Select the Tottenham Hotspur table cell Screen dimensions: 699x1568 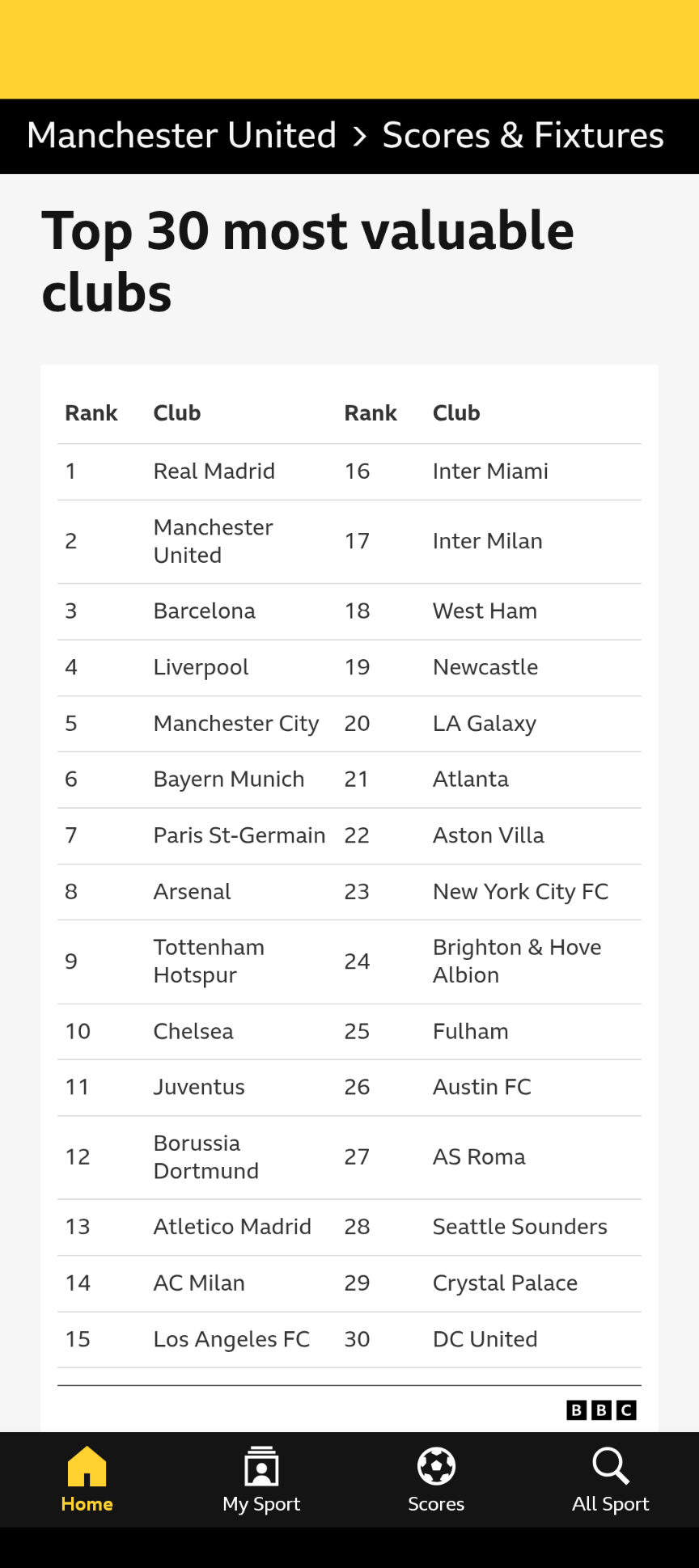coord(209,962)
